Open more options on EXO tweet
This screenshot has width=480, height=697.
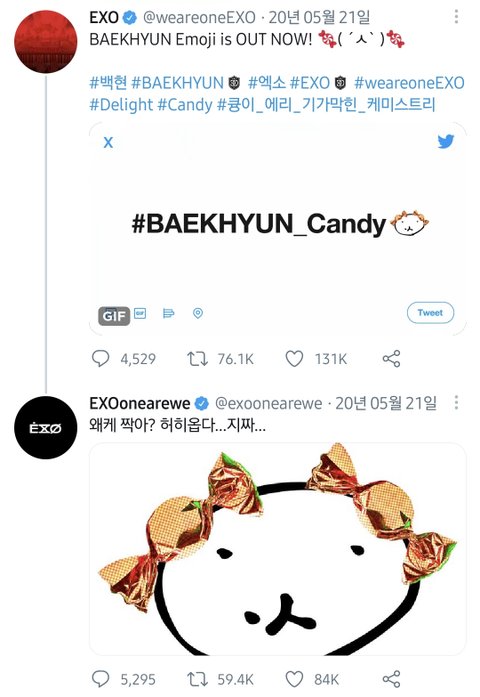[x=456, y=17]
